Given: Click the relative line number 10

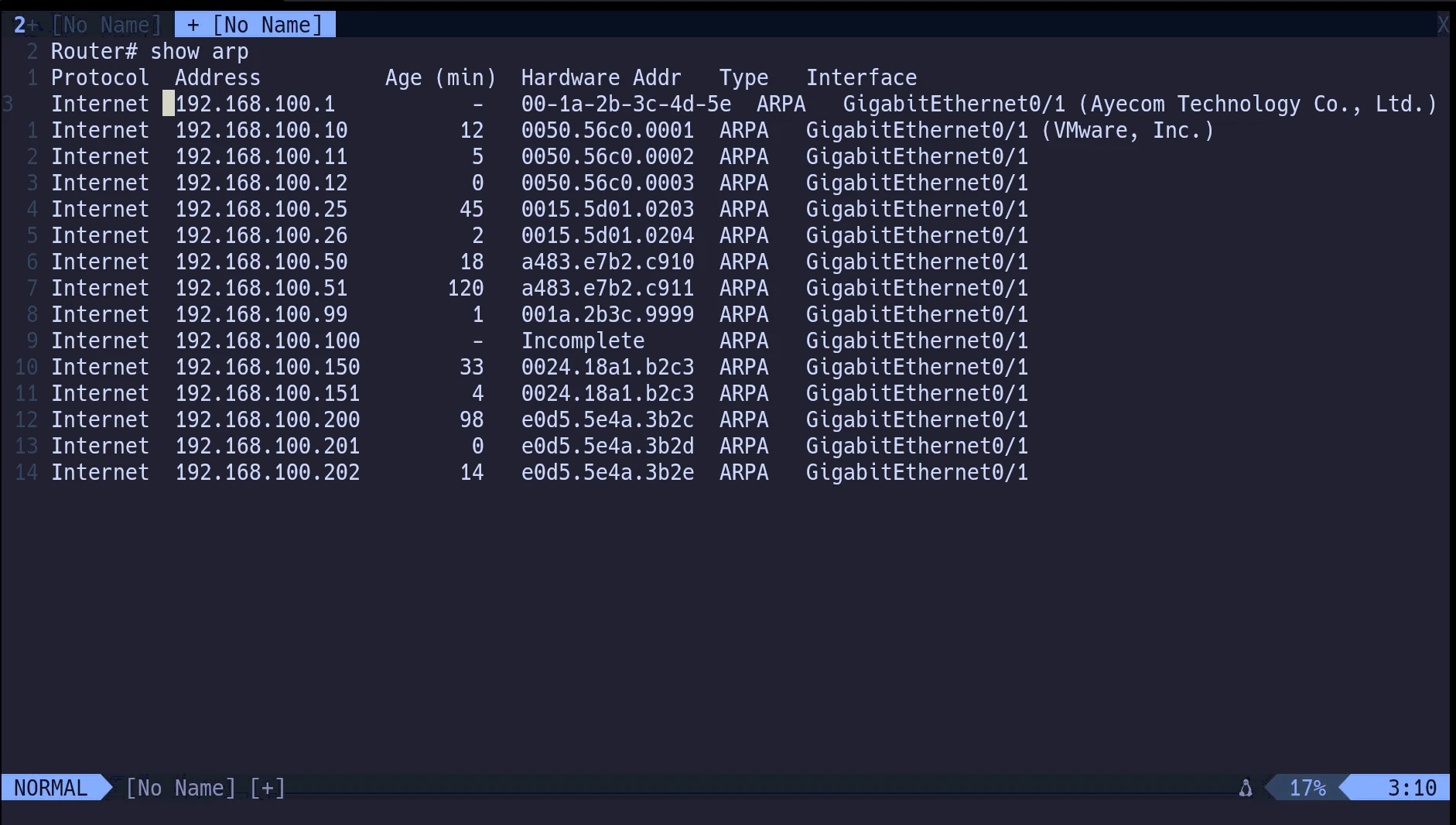Looking at the screenshot, I should [26, 368].
